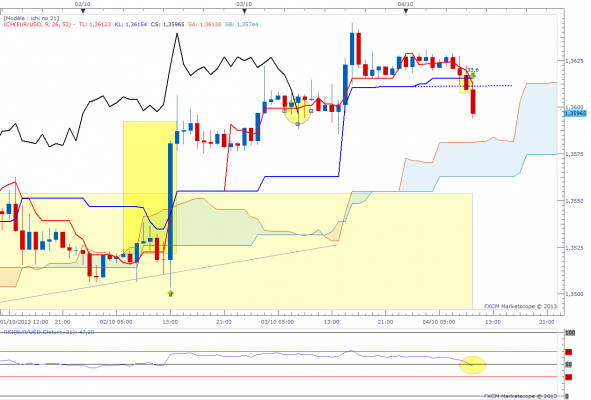
Task: Click the SB: 1,35744 legend value
Action: coord(242,24)
